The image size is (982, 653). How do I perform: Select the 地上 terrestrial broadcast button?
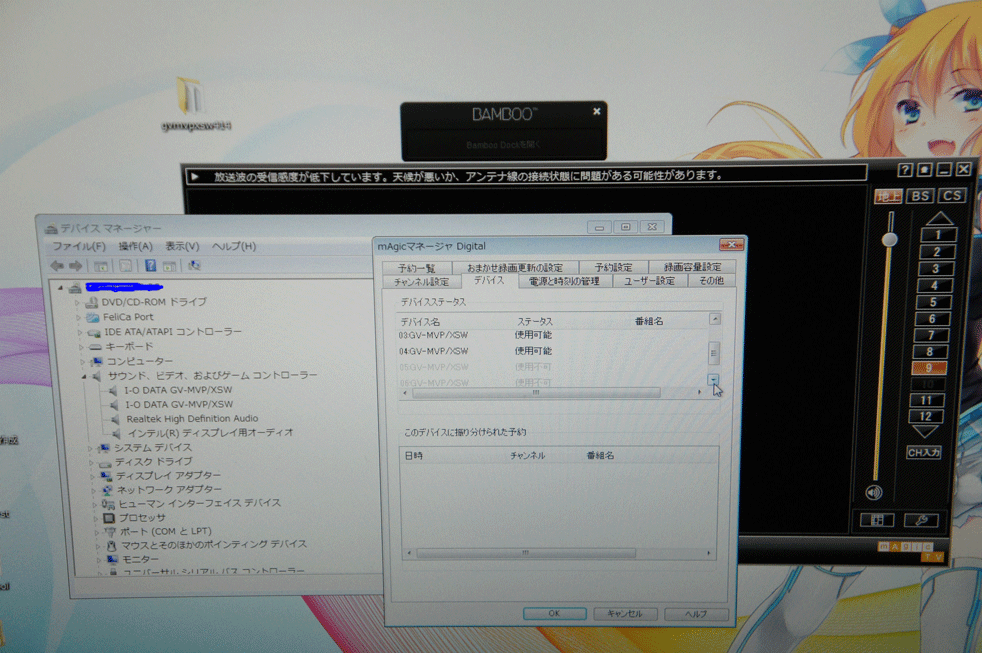click(888, 196)
